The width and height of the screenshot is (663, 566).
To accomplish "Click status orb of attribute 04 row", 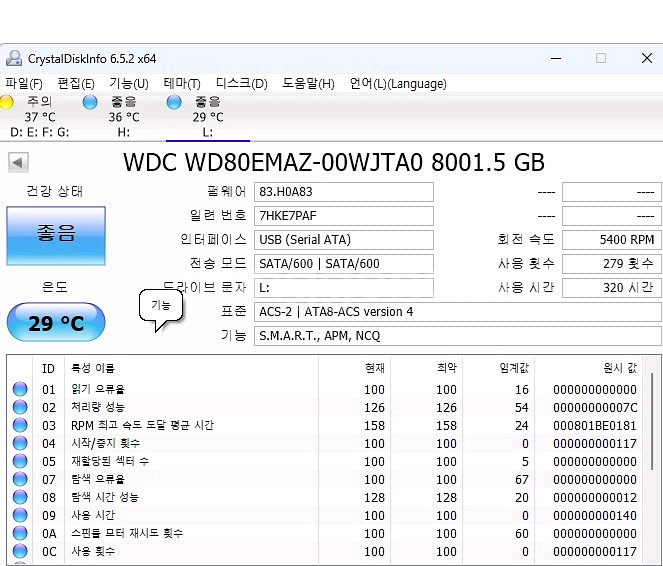I will click(20, 443).
